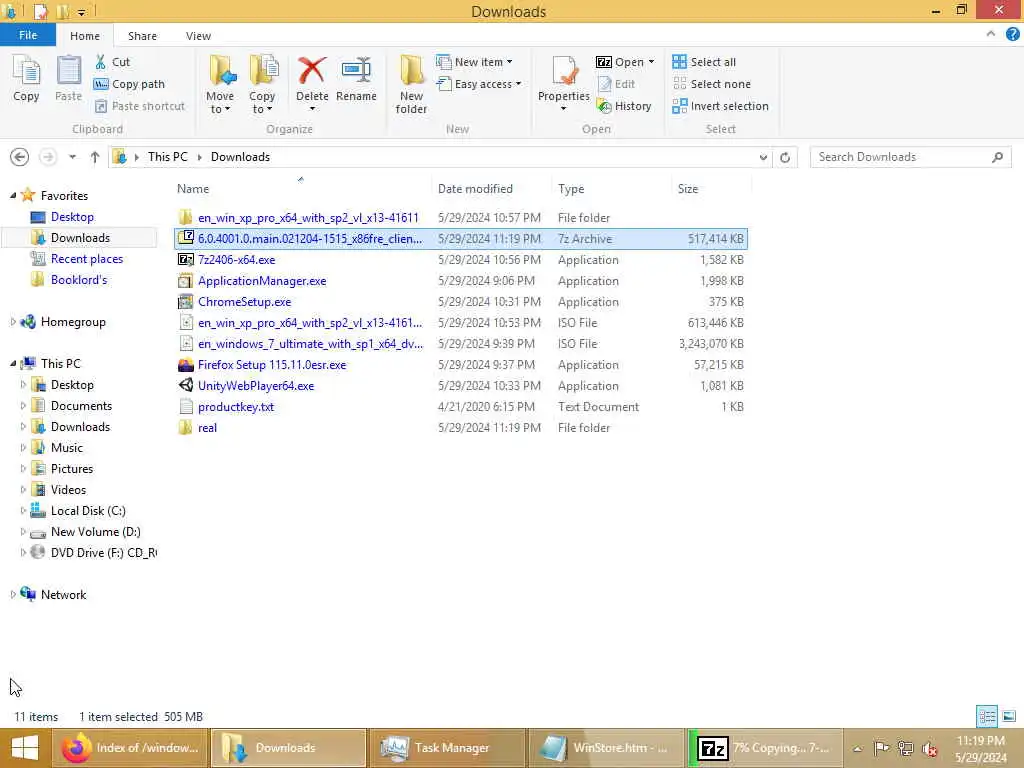1024x768 pixels.
Task: Collapse the Favorites tree section
Action: [13, 195]
